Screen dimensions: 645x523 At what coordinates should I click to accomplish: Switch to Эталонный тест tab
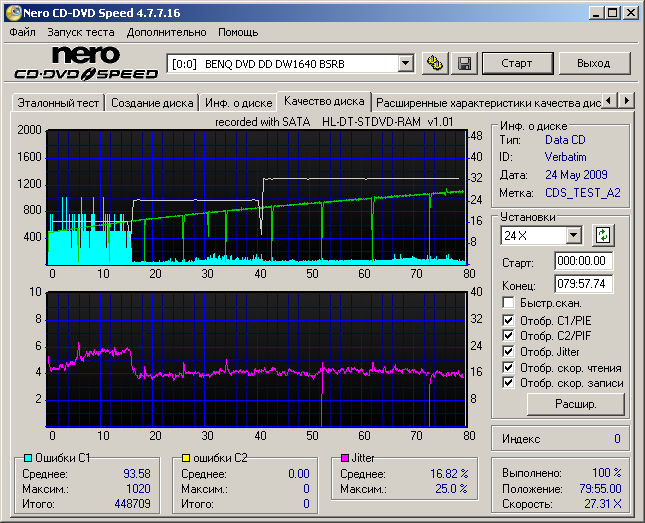coord(58,103)
